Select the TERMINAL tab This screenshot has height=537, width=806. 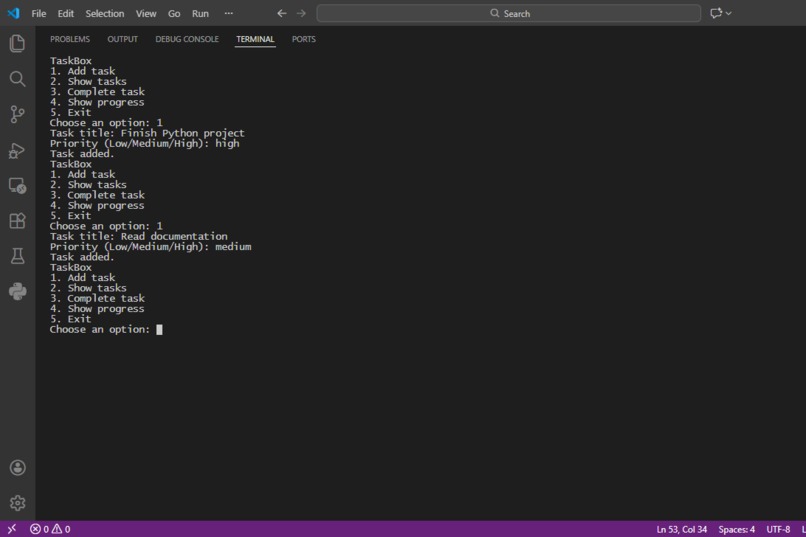tap(255, 39)
